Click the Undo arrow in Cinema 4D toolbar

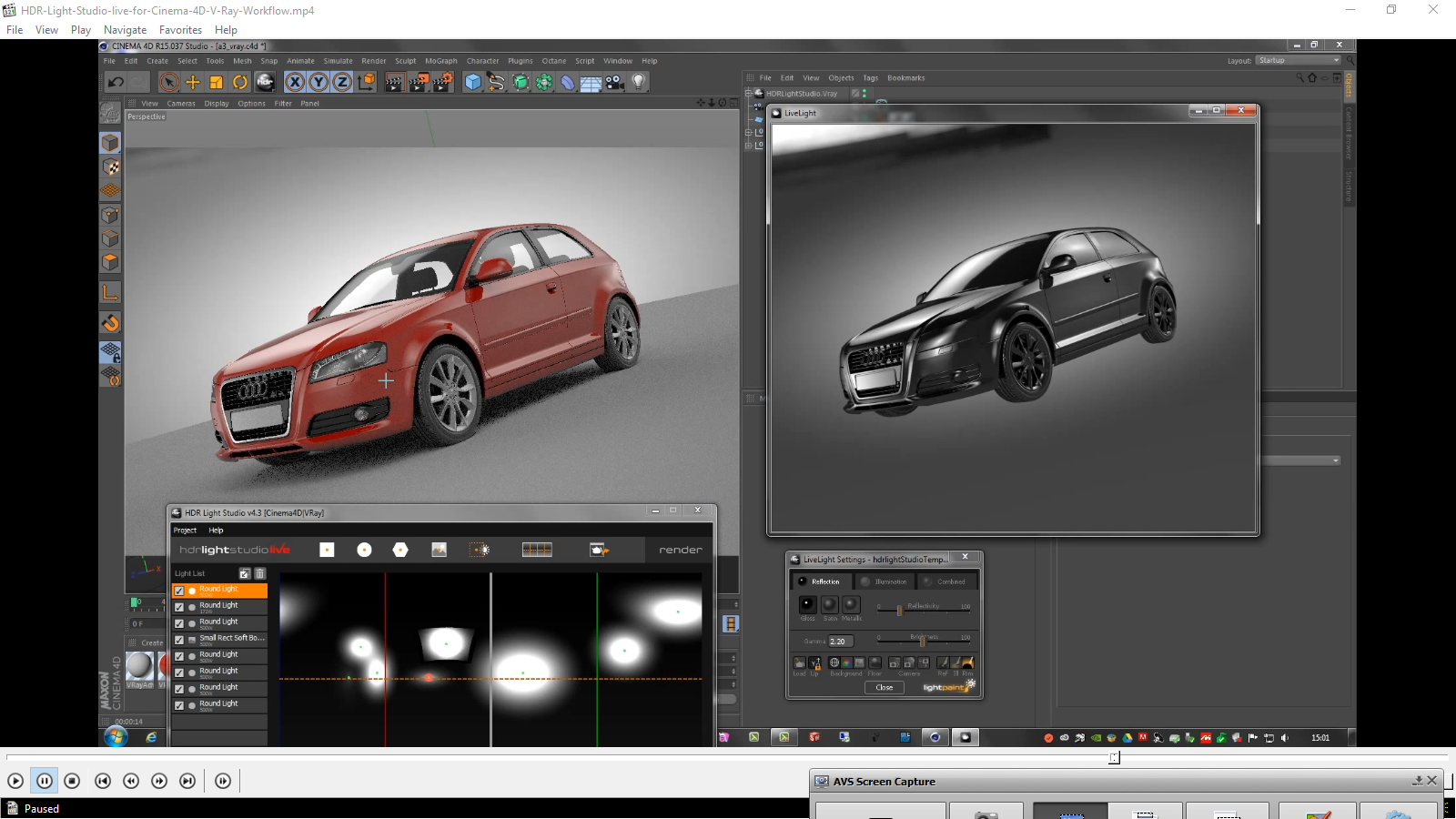(116, 82)
